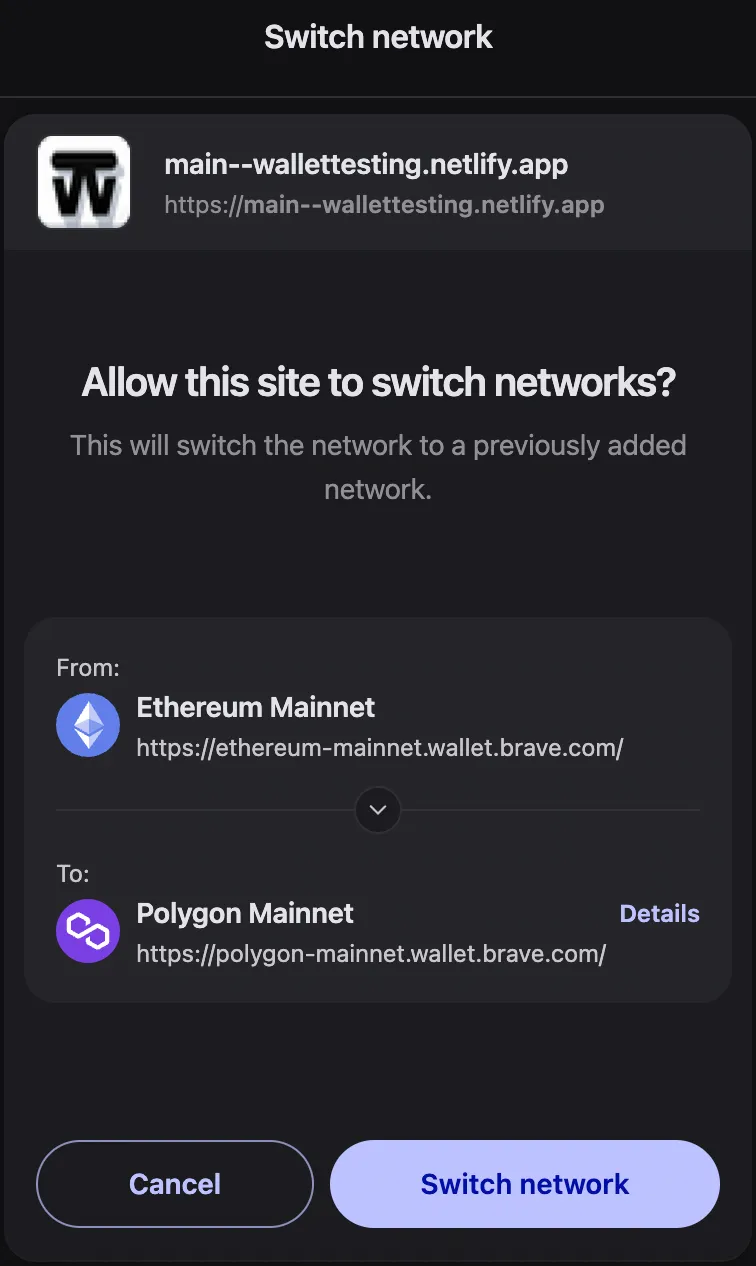Screen dimensions: 756x1266
Task: Select the Ethereum Mainnet network entry
Action: (255, 707)
